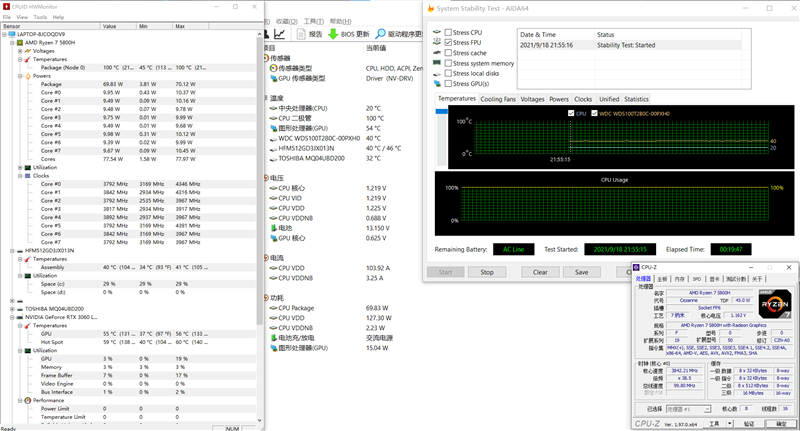Click the 确定 OK button in CPU-Z

coord(781,424)
